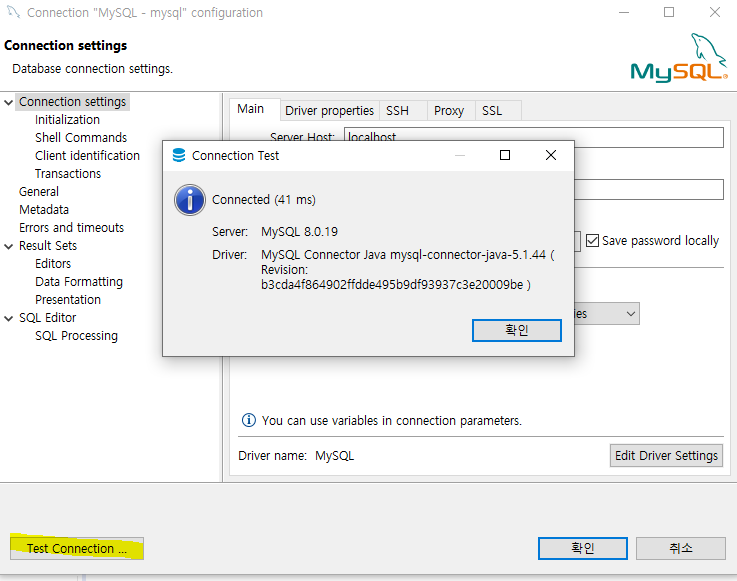Open the dropdown partly hidden behind dialog

click(631, 314)
